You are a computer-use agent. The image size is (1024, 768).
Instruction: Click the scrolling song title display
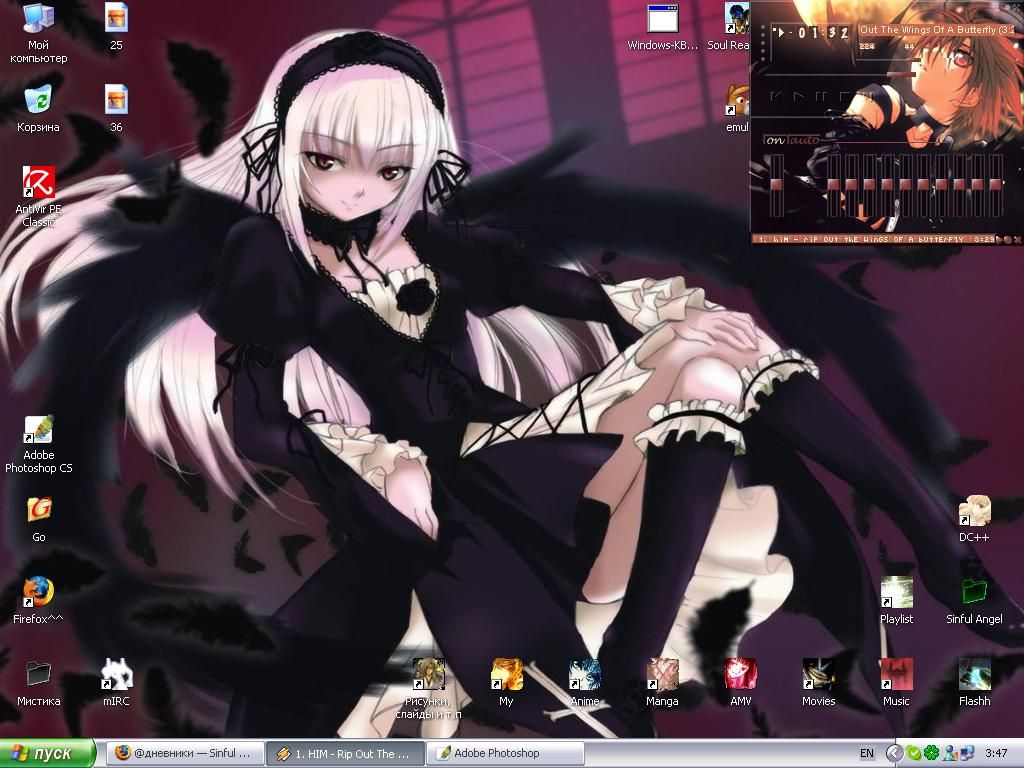click(936, 30)
